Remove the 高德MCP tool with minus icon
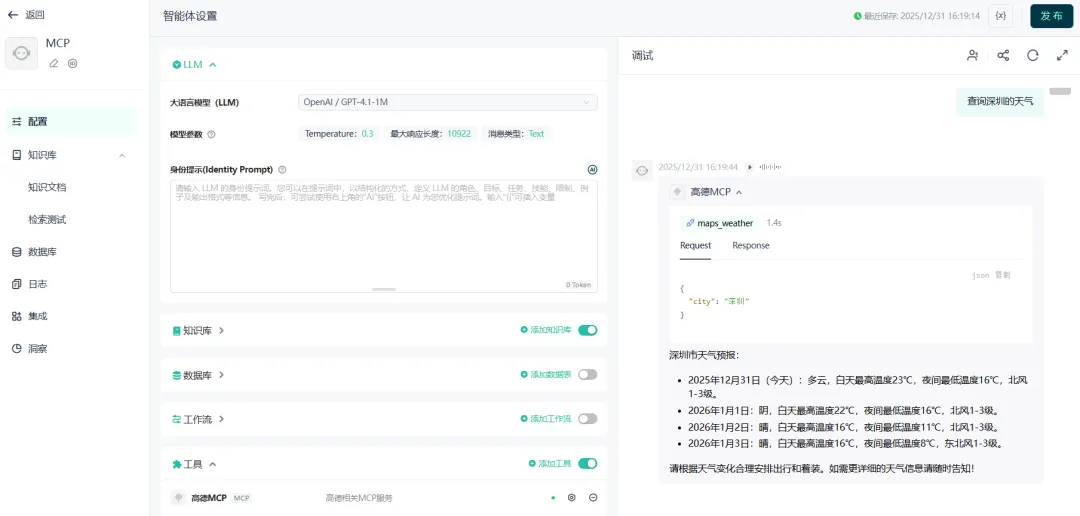The width and height of the screenshot is (1080, 516). (593, 497)
